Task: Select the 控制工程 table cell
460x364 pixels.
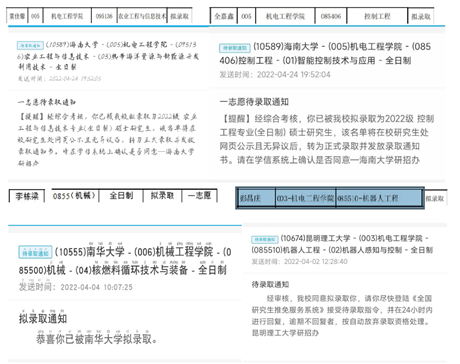Action: coord(377,16)
